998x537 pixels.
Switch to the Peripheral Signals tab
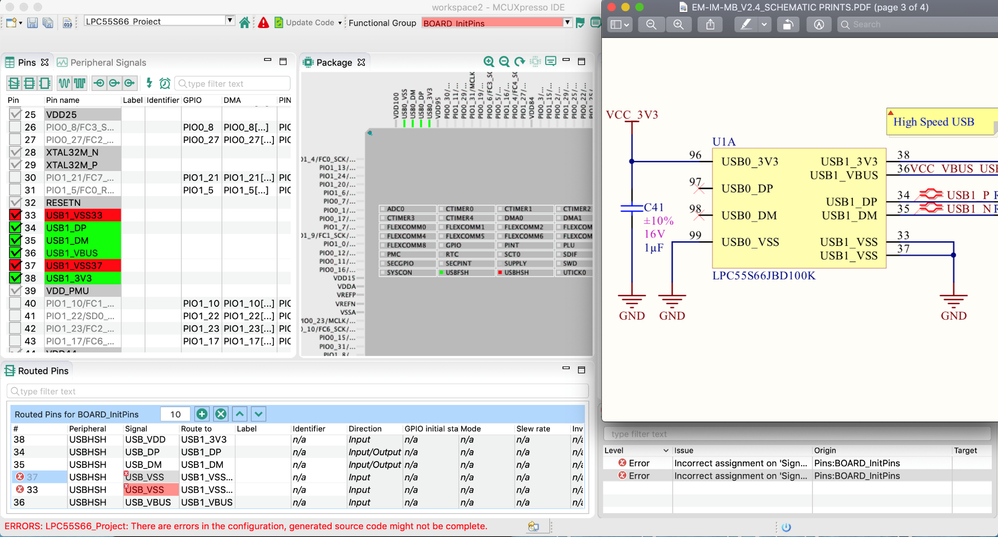point(103,62)
